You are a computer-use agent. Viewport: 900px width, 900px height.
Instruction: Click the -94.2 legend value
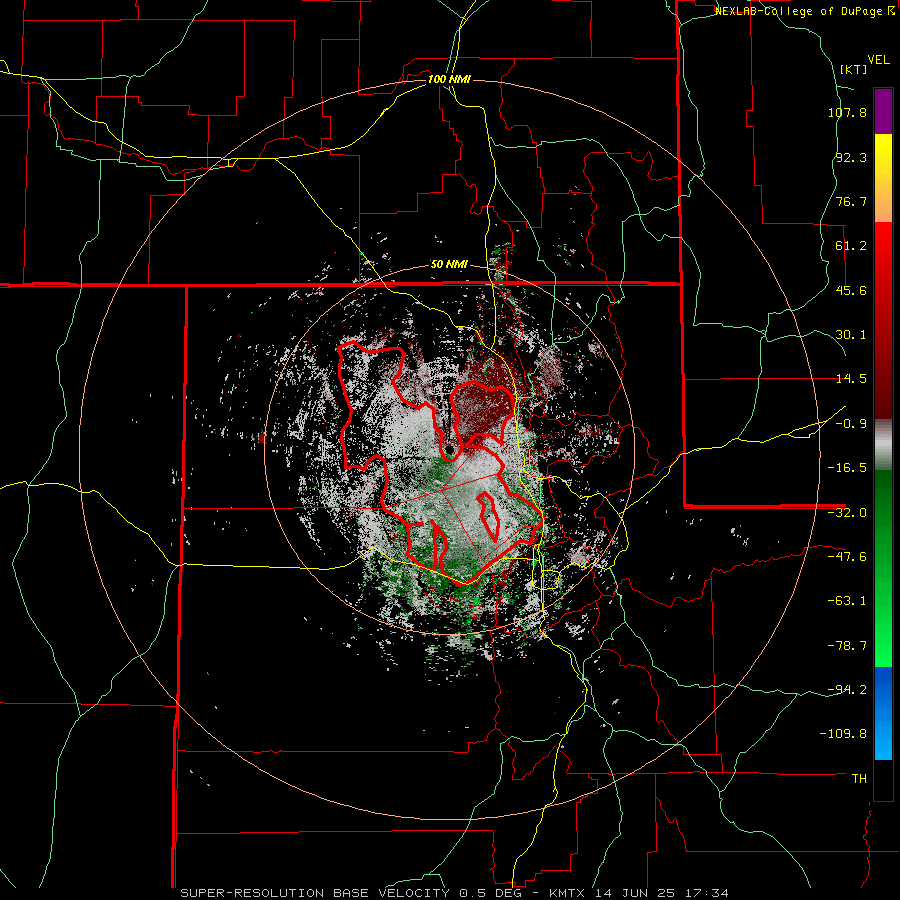click(847, 690)
